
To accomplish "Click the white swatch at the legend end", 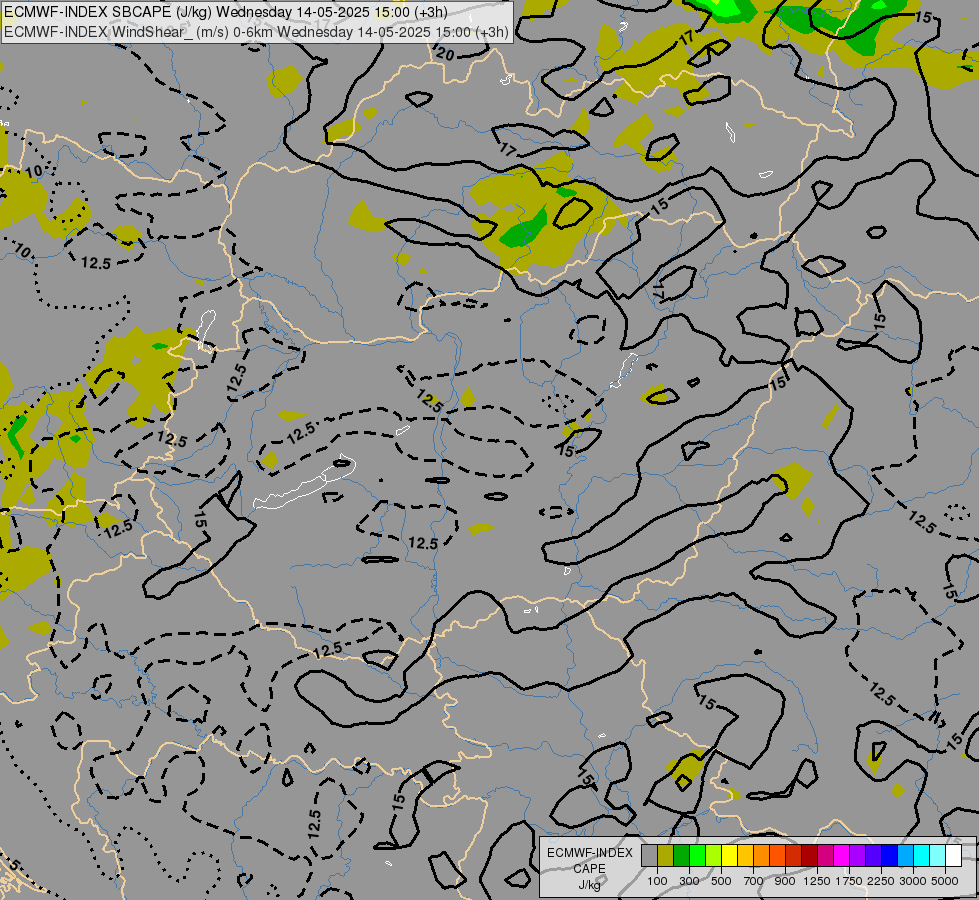I will tap(953, 856).
